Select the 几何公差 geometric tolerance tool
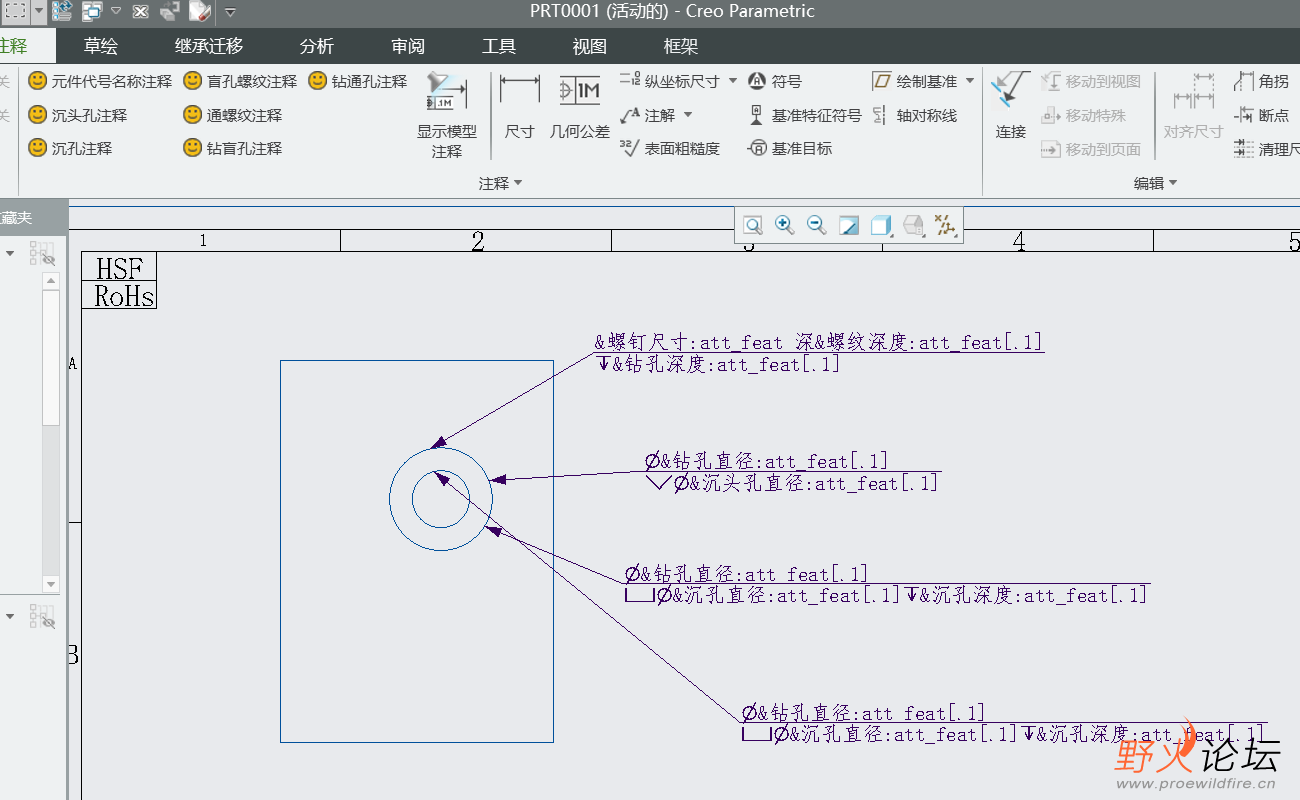The image size is (1300, 800). coord(579,106)
